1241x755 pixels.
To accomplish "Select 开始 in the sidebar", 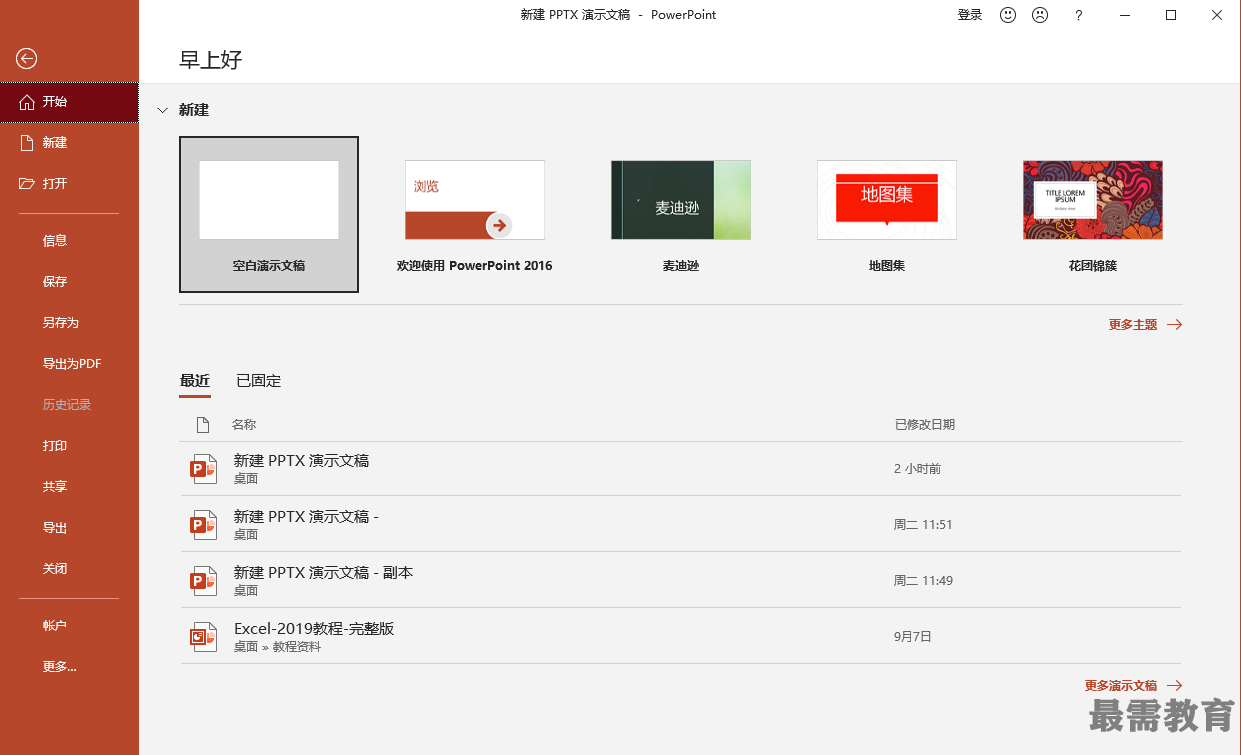I will click(x=69, y=102).
